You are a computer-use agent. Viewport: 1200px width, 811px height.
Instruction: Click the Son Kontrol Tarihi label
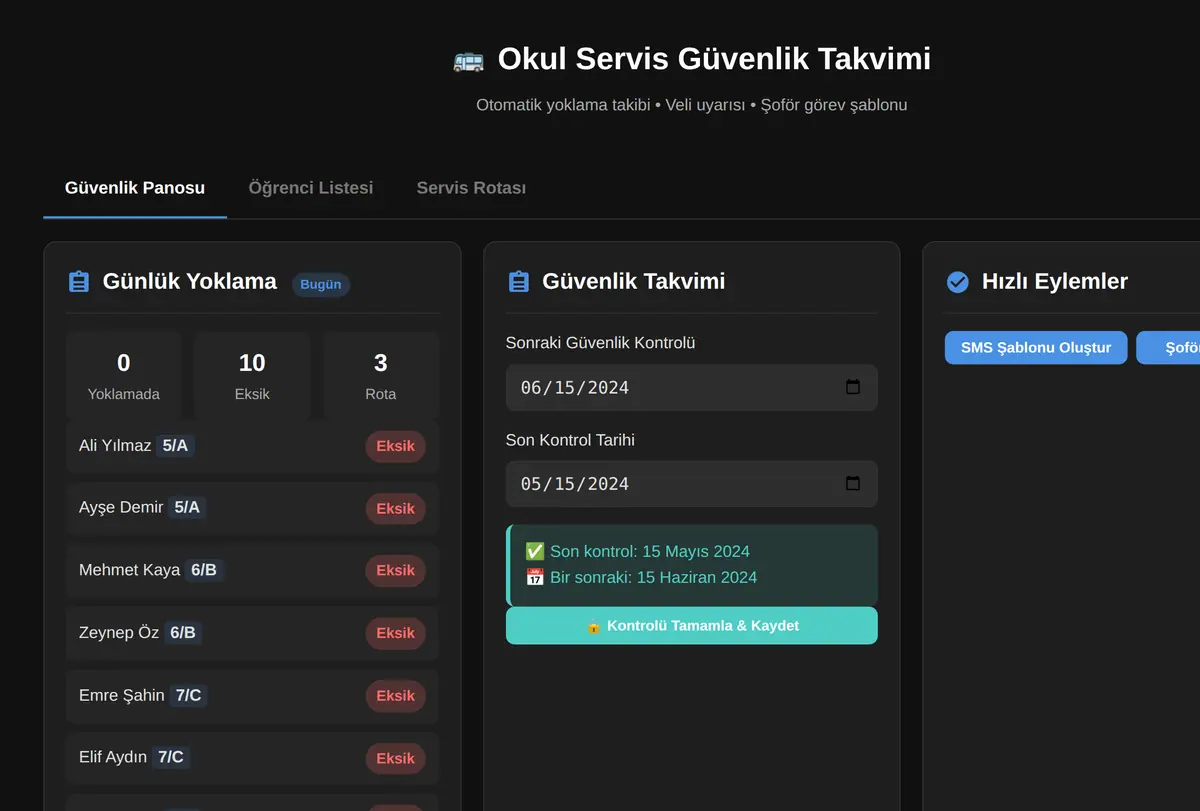click(x=570, y=440)
